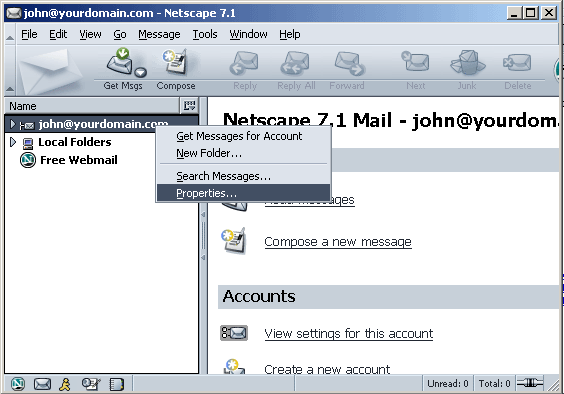Screen dimensions: 564x394
Task: Open Instant Messenger from component bar
Action: pyautogui.click(x=65, y=384)
